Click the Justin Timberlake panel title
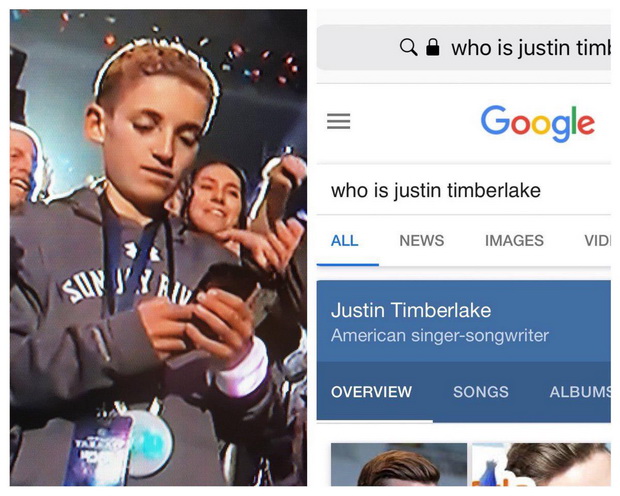The image size is (620, 496). click(411, 310)
